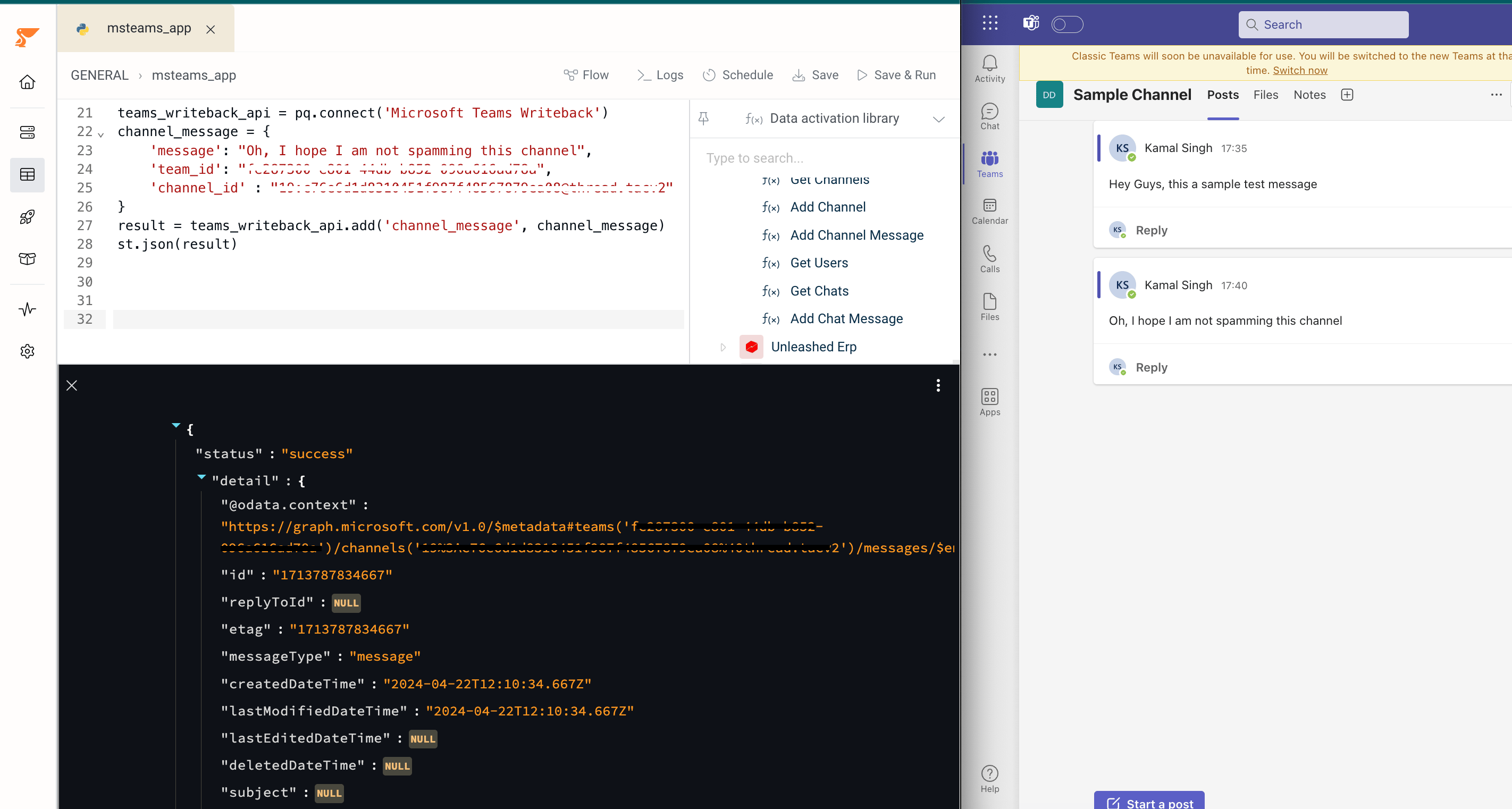Open more apps ellipsis in Teams sidebar

pyautogui.click(x=989, y=355)
